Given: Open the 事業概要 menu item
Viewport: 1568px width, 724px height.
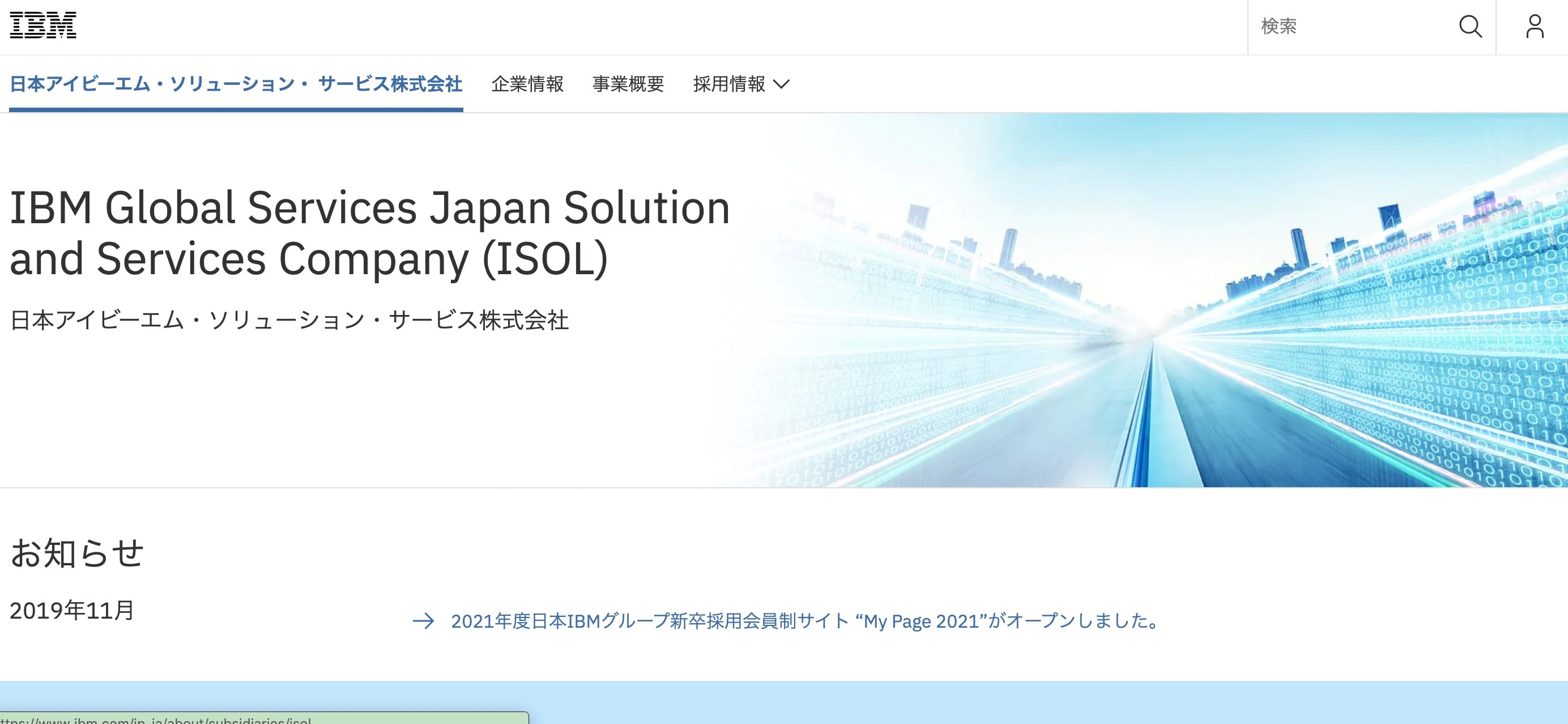Looking at the screenshot, I should [628, 84].
